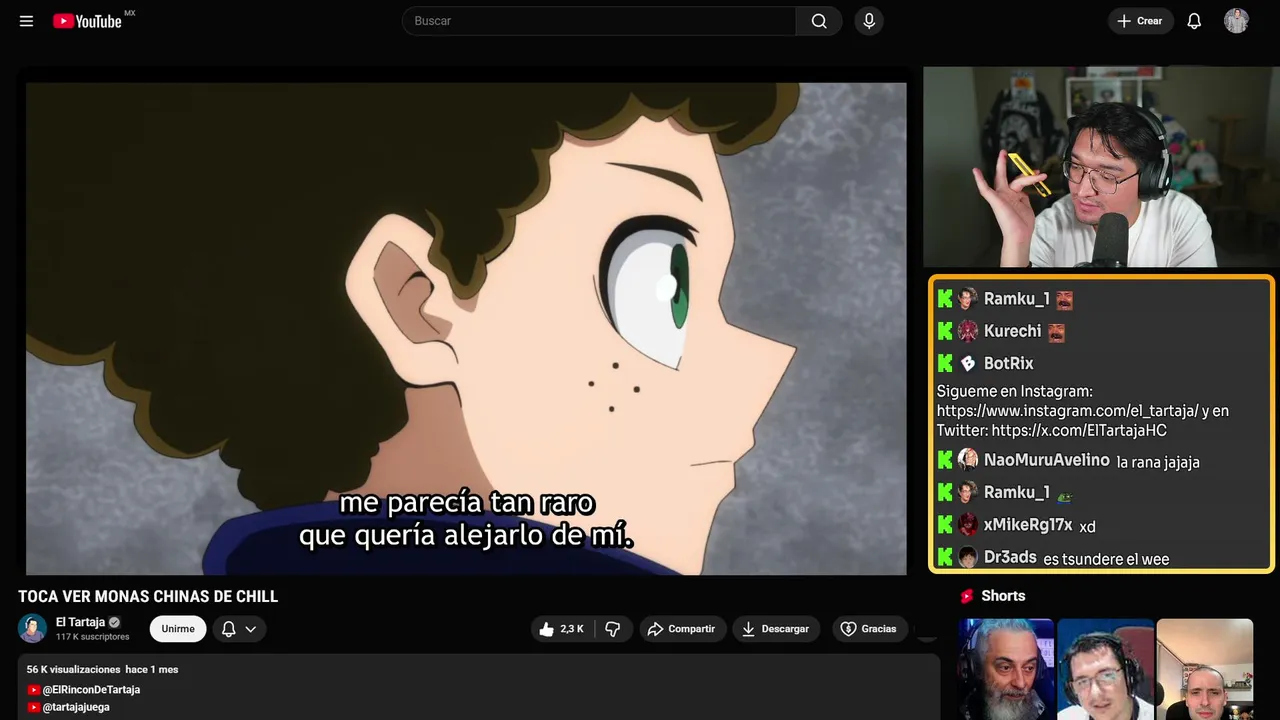The width and height of the screenshot is (1280, 720).
Task: Click the avatar next to NaoMuruAvelino
Action: 968,460
